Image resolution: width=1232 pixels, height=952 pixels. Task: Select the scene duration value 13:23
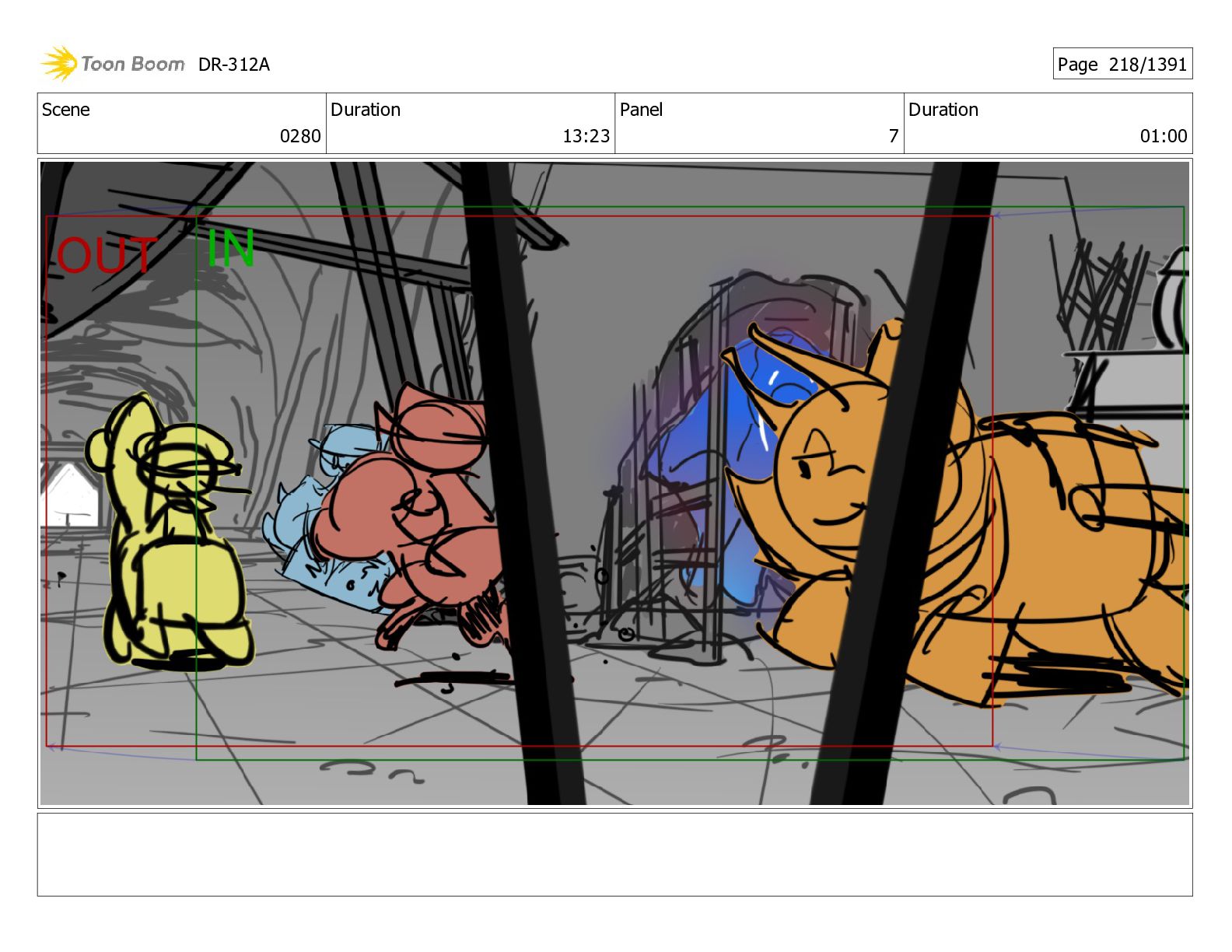pos(586,136)
